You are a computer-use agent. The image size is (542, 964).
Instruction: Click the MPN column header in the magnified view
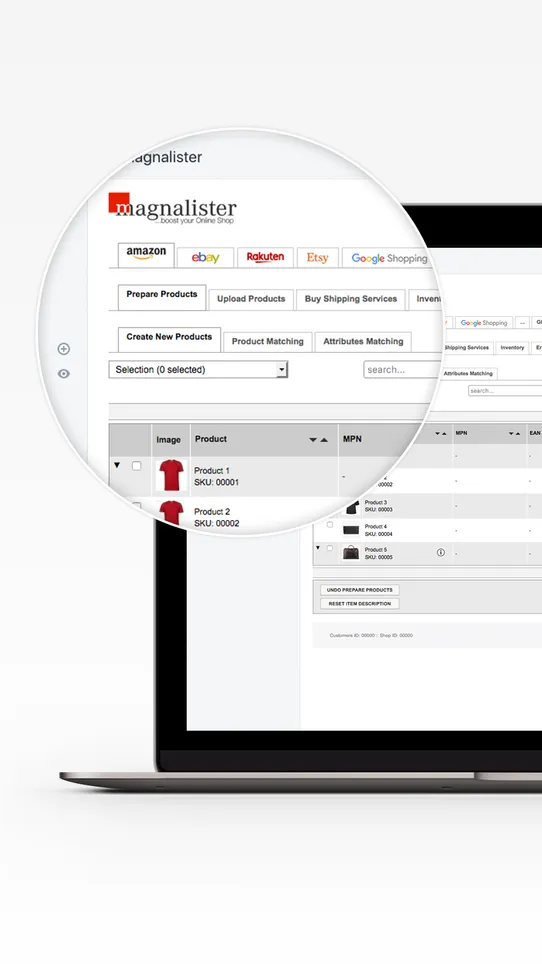pos(352,439)
